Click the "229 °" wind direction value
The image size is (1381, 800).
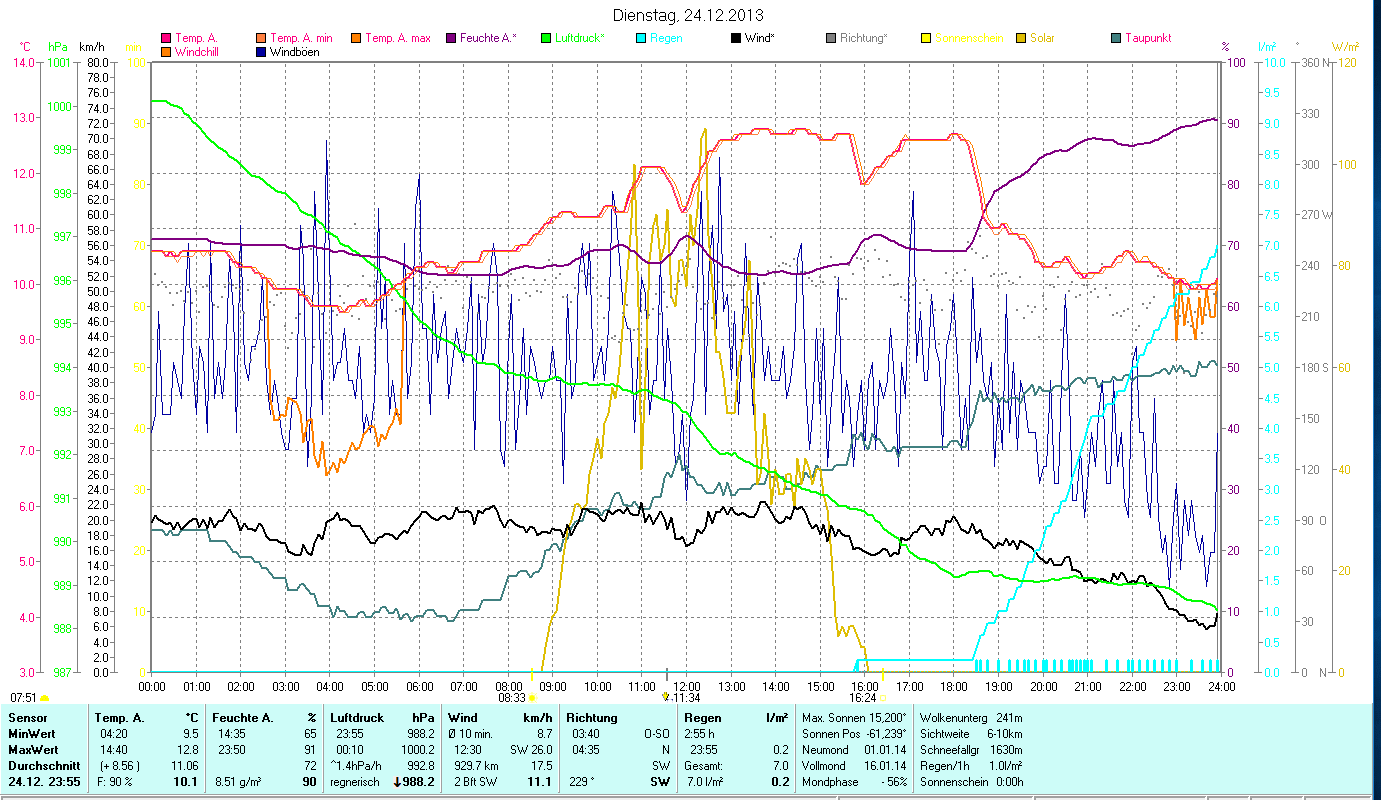582,782
